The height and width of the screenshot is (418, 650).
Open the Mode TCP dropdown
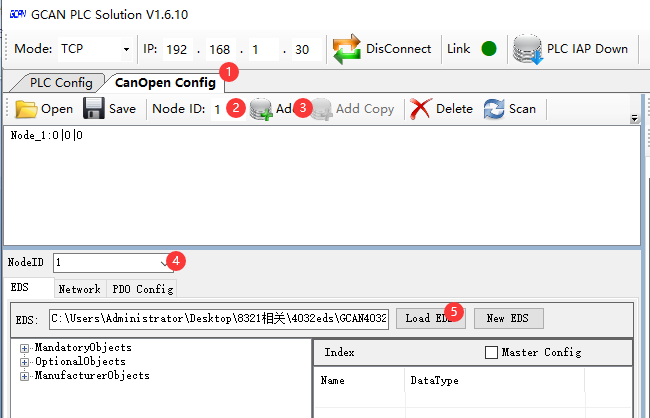click(x=126, y=49)
